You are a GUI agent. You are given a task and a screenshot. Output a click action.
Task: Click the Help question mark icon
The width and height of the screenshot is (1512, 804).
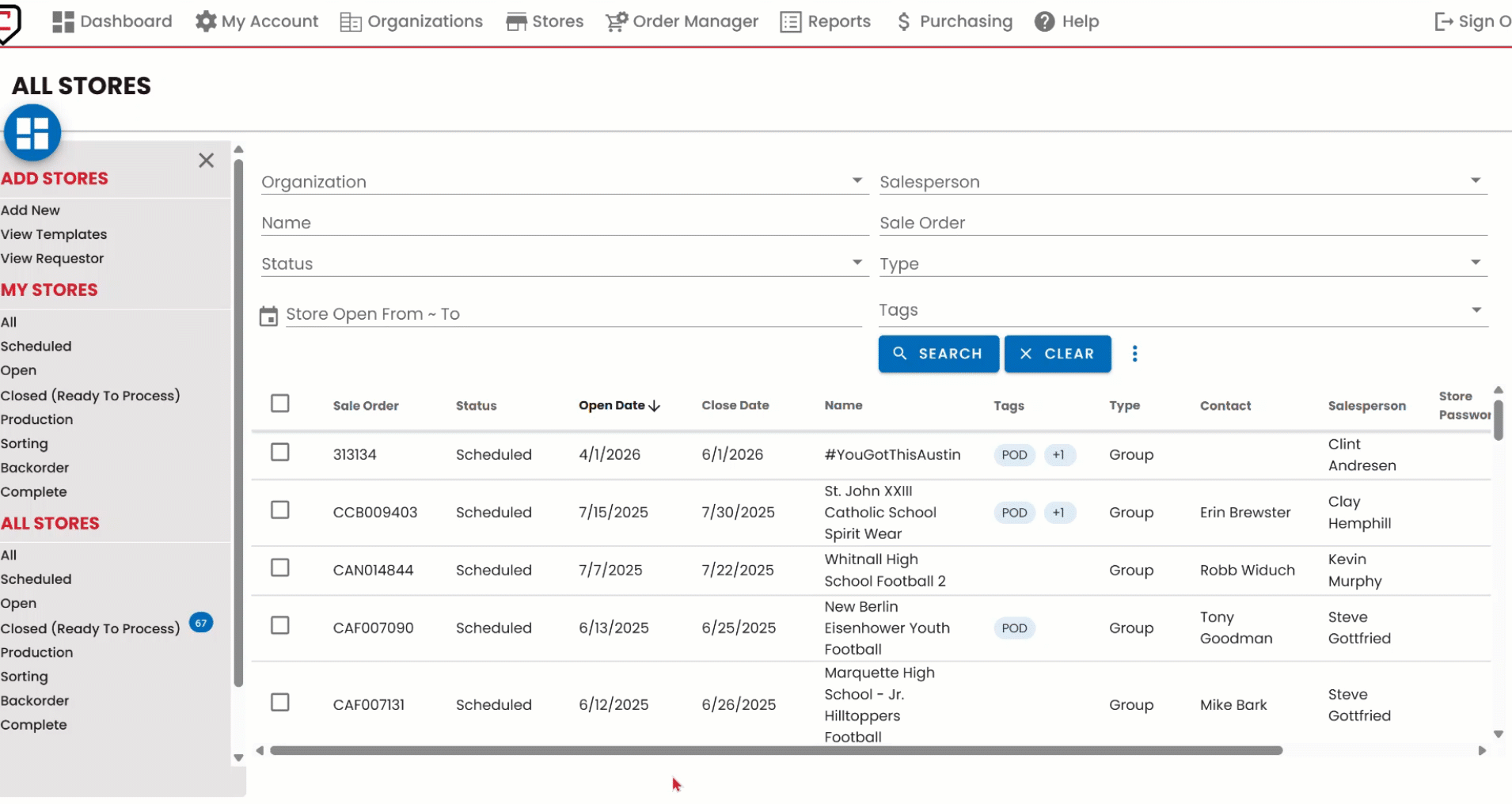point(1044,22)
